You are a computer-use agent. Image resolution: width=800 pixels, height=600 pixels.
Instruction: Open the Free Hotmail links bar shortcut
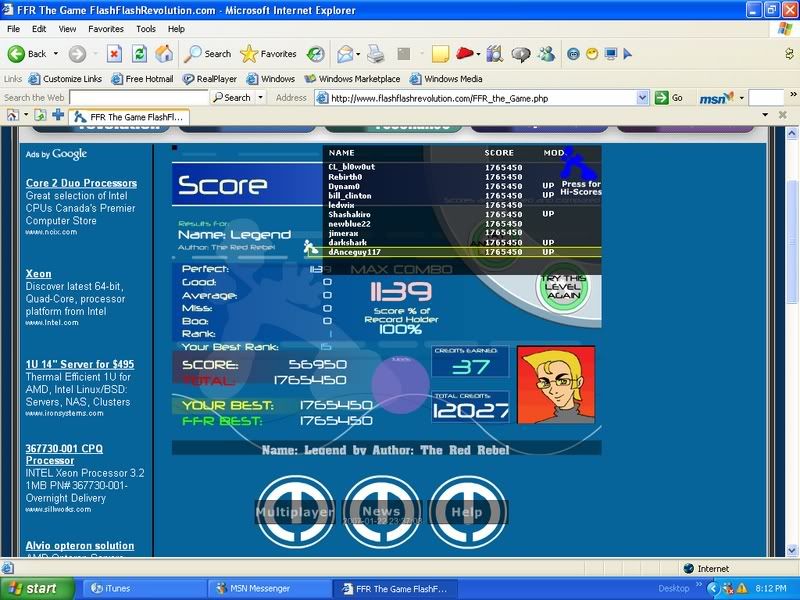point(142,79)
